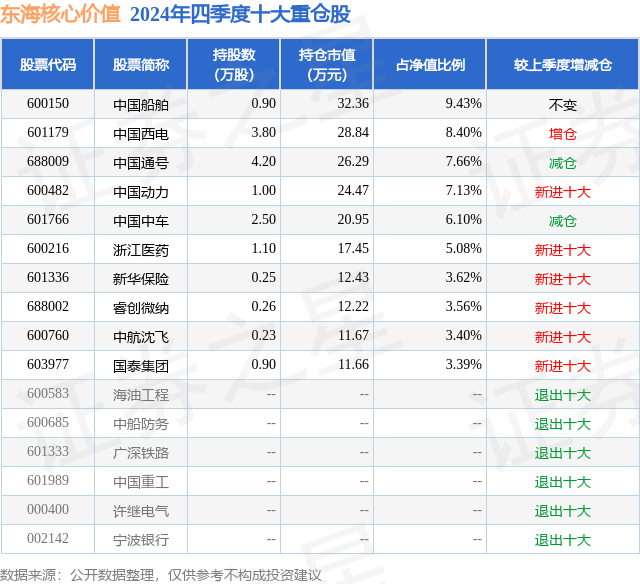Select stock code 688002
Viewport: 640px width, 584px height.
(x=48, y=306)
